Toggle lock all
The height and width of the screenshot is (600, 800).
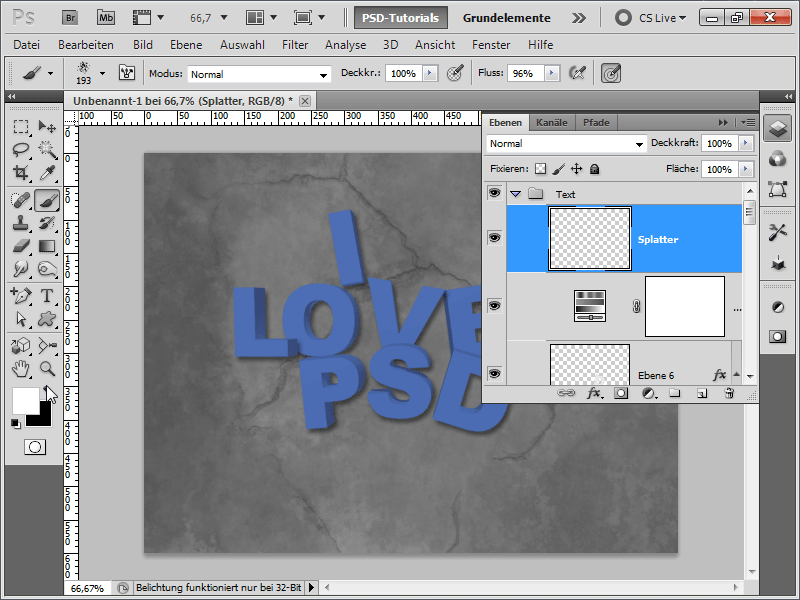tap(594, 169)
